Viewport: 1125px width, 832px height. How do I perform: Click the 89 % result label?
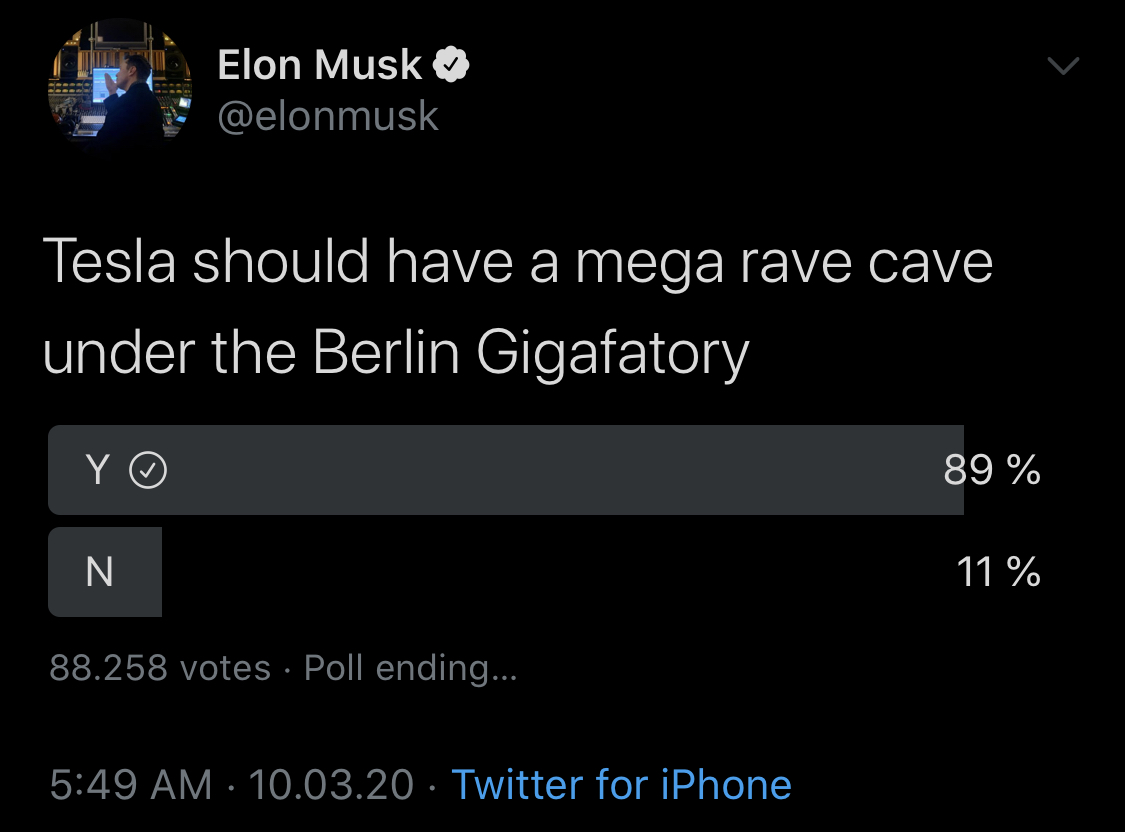992,469
